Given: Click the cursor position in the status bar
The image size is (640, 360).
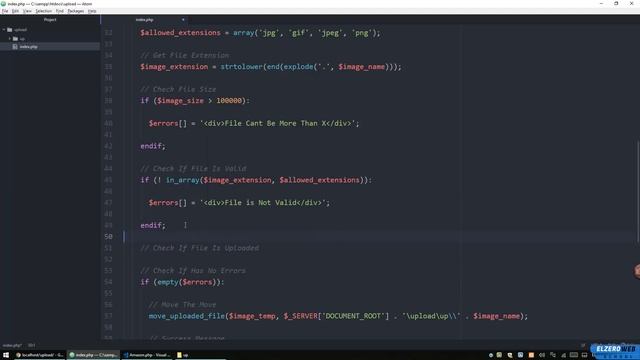Looking at the screenshot, I should [31, 345].
